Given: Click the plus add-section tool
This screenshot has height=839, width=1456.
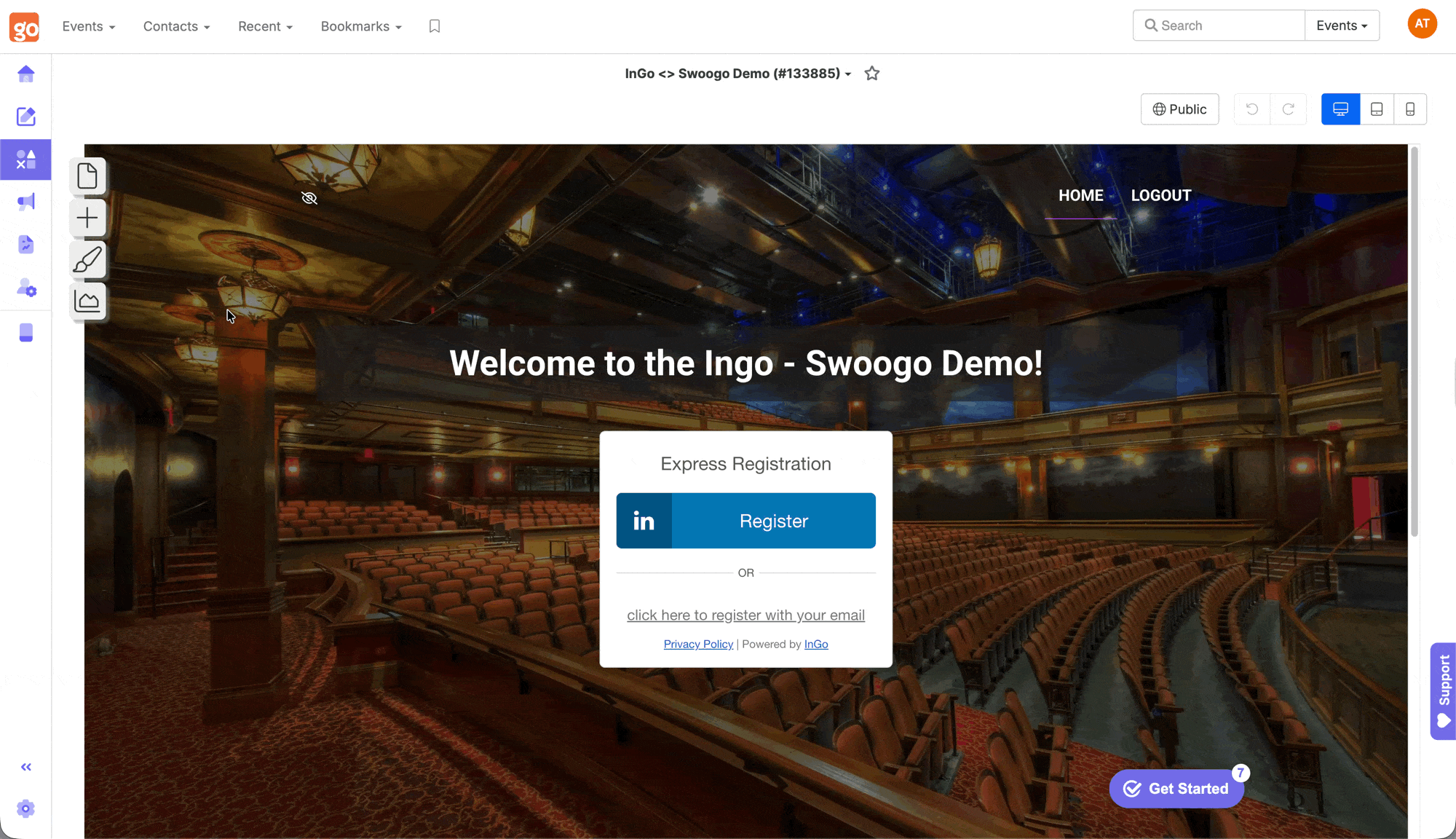Looking at the screenshot, I should [x=87, y=218].
